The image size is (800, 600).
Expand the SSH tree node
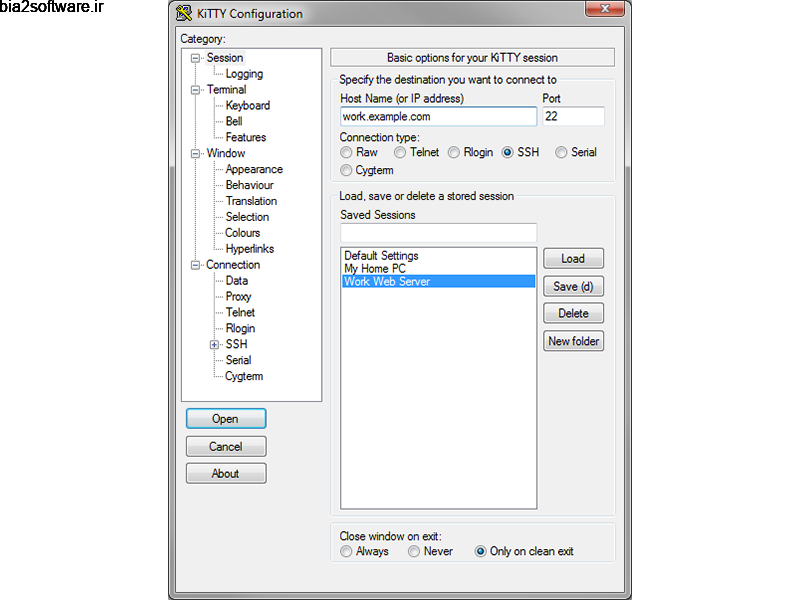[214, 345]
